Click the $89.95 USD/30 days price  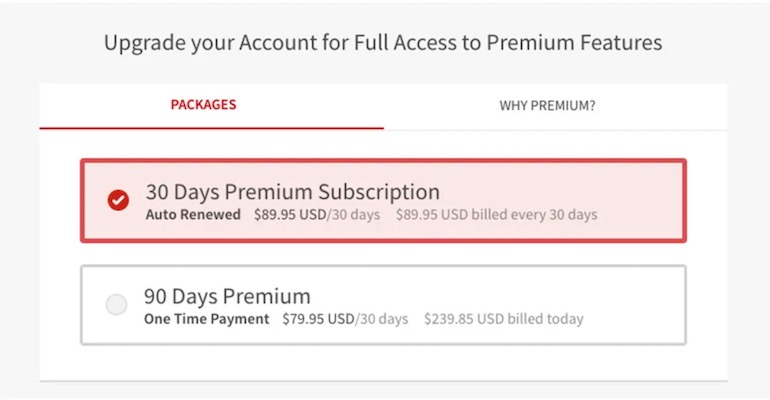pos(317,214)
